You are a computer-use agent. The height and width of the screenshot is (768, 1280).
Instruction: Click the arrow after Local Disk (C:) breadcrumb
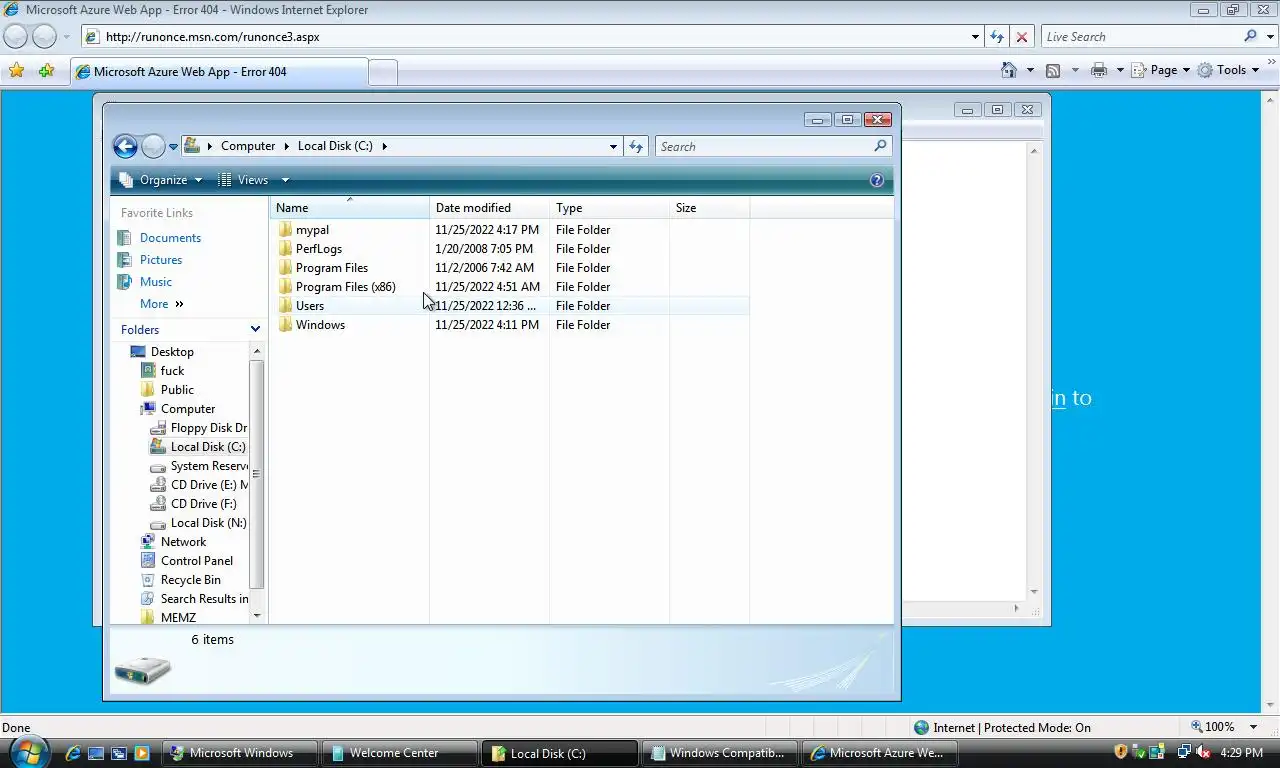(384, 146)
